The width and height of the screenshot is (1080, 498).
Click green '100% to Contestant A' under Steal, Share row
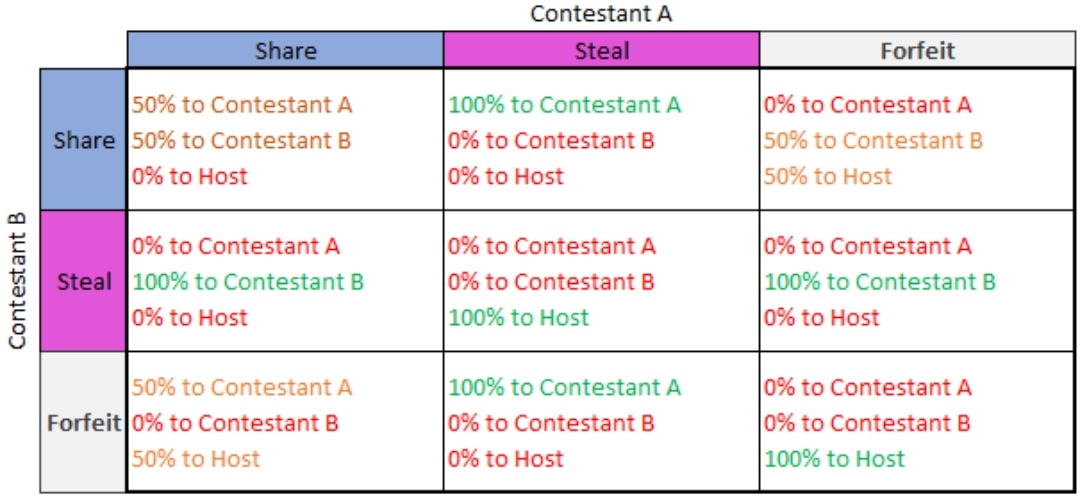click(565, 105)
